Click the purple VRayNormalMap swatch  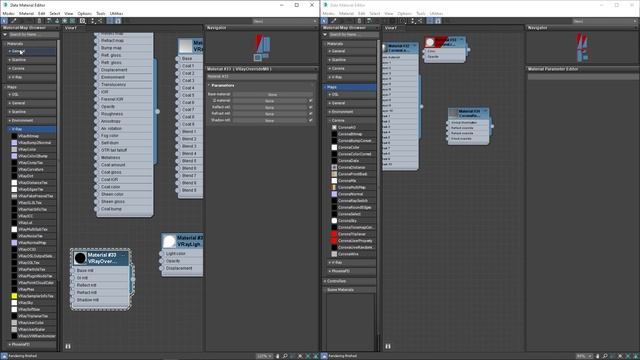pyautogui.click(x=14, y=242)
